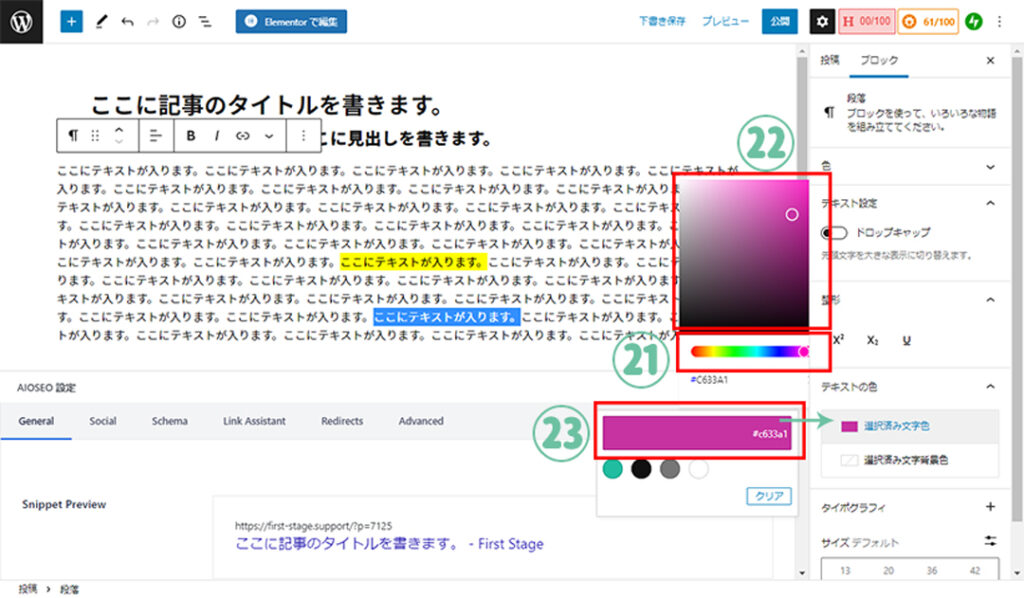This screenshot has width=1024, height=598.
Task: Open the block inserter plus button
Action: (x=71, y=21)
